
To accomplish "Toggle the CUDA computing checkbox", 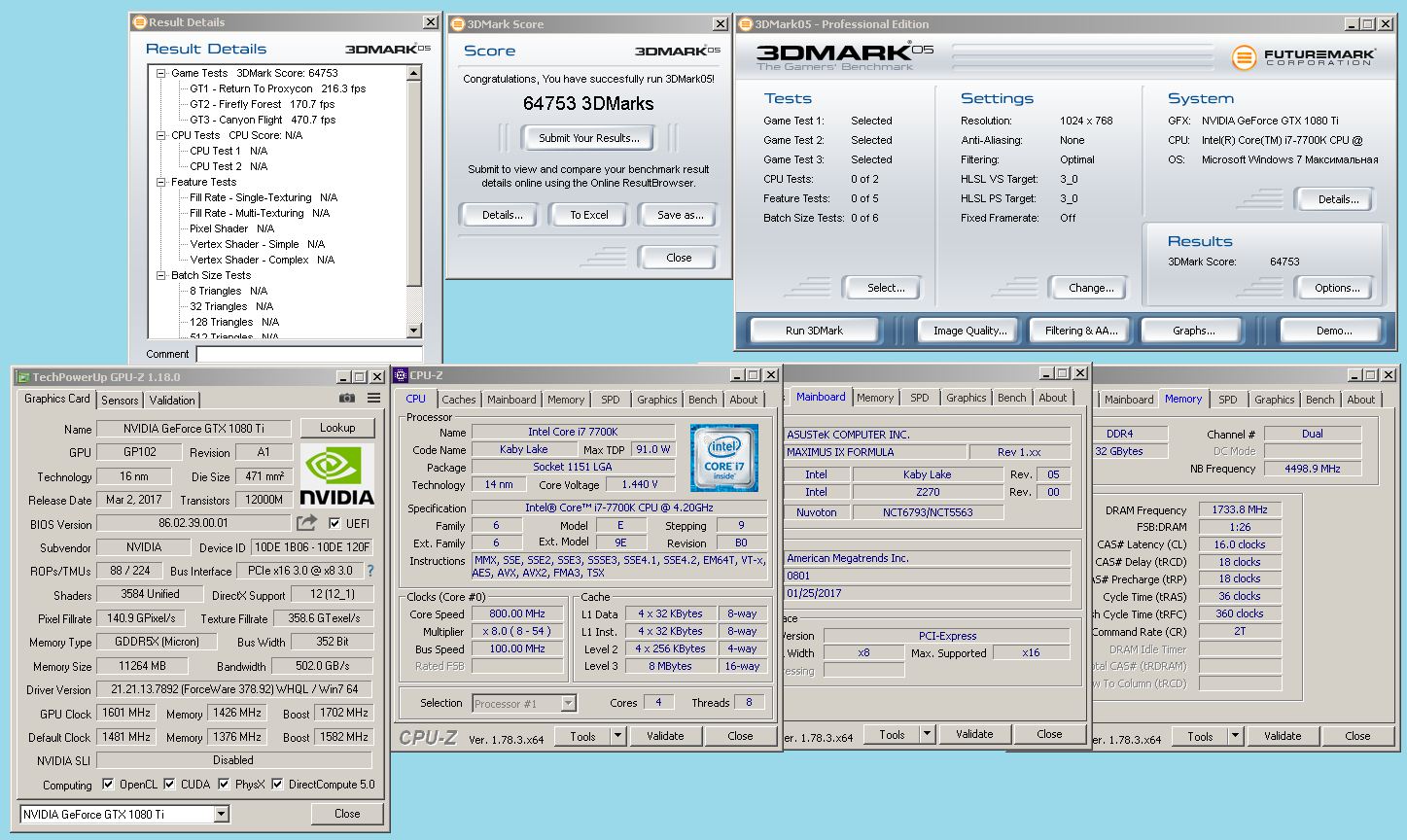I will tap(170, 784).
